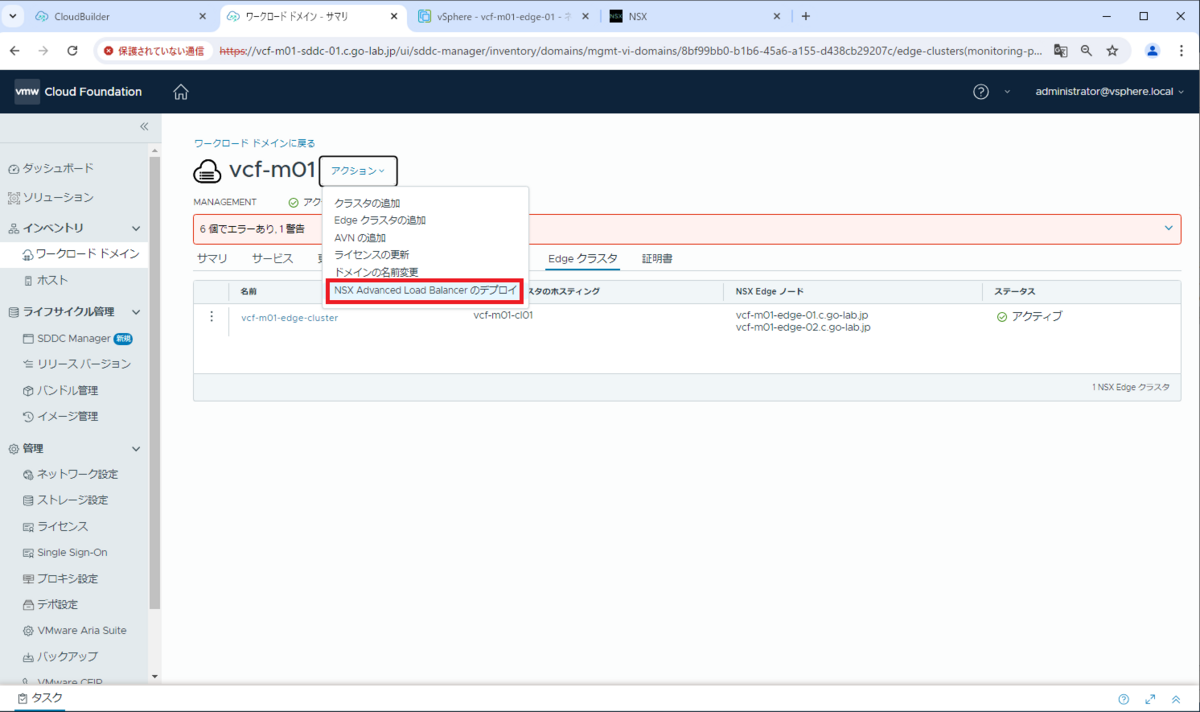Click the zoom magnifier icon in address bar

pos(1086,50)
